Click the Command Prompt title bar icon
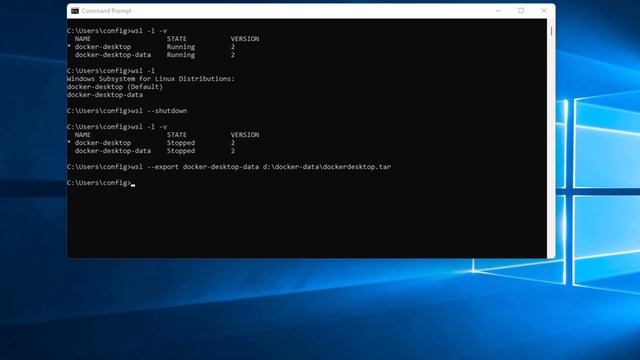The height and width of the screenshot is (360, 640). pos(75,11)
